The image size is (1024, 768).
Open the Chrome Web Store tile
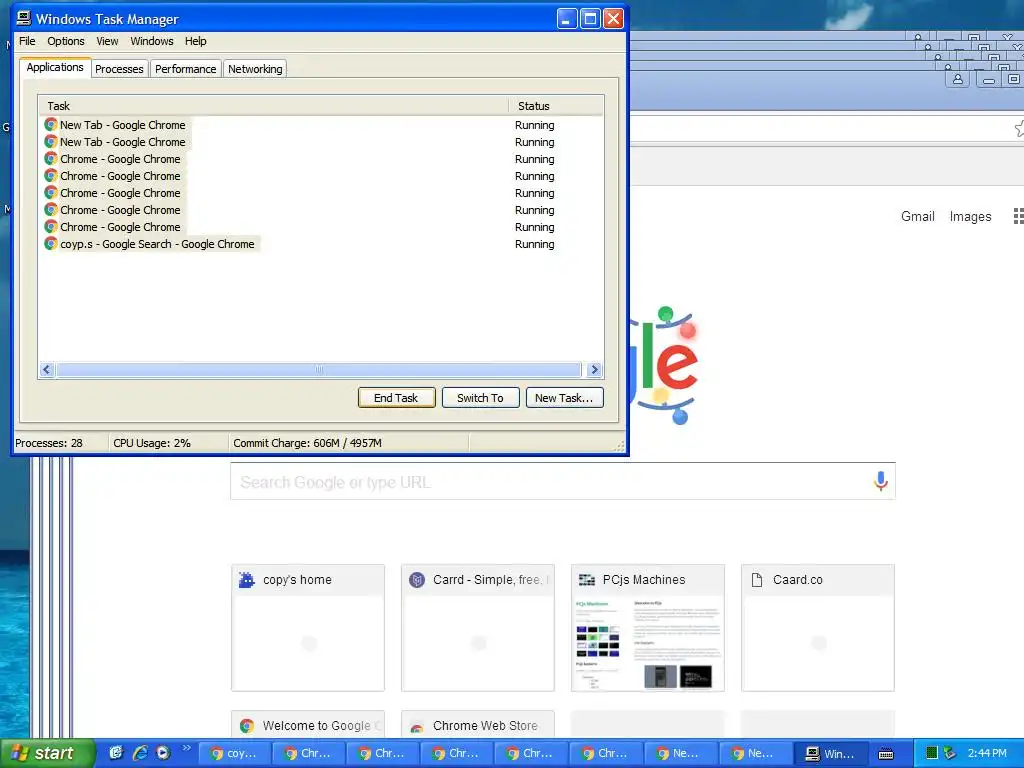tap(478, 724)
